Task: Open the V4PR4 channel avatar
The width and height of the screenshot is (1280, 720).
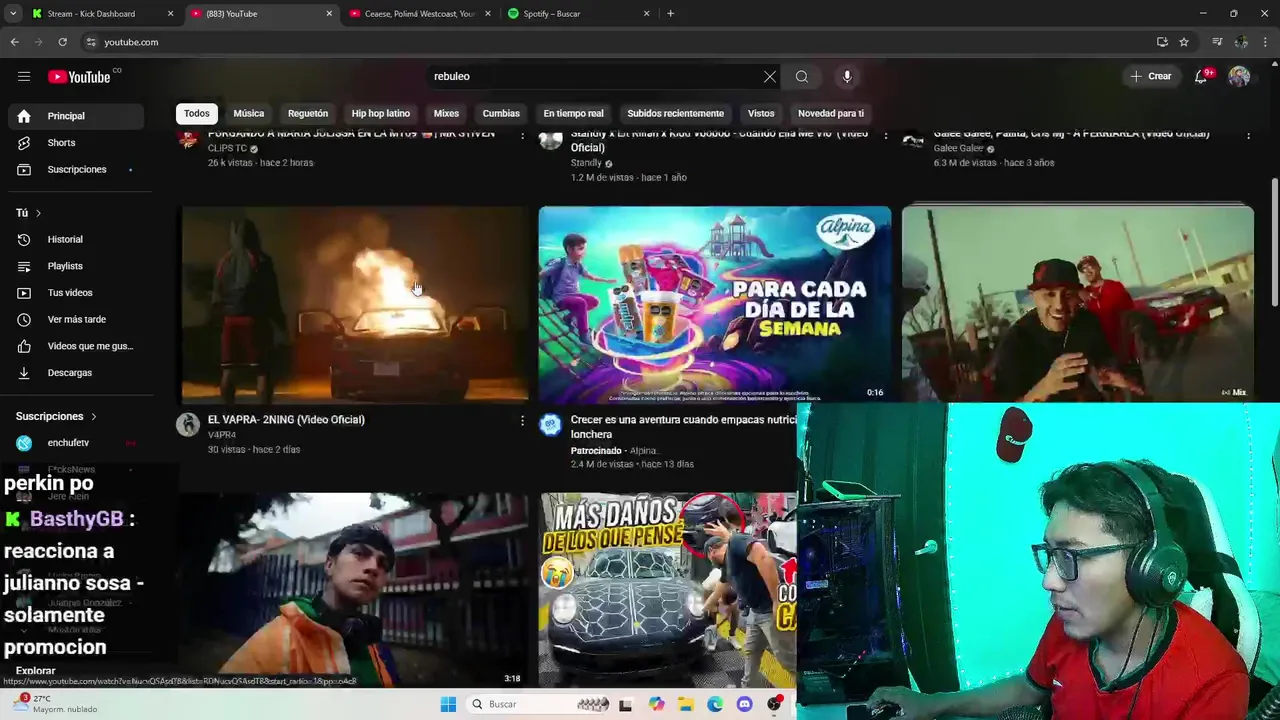Action: pos(188,425)
